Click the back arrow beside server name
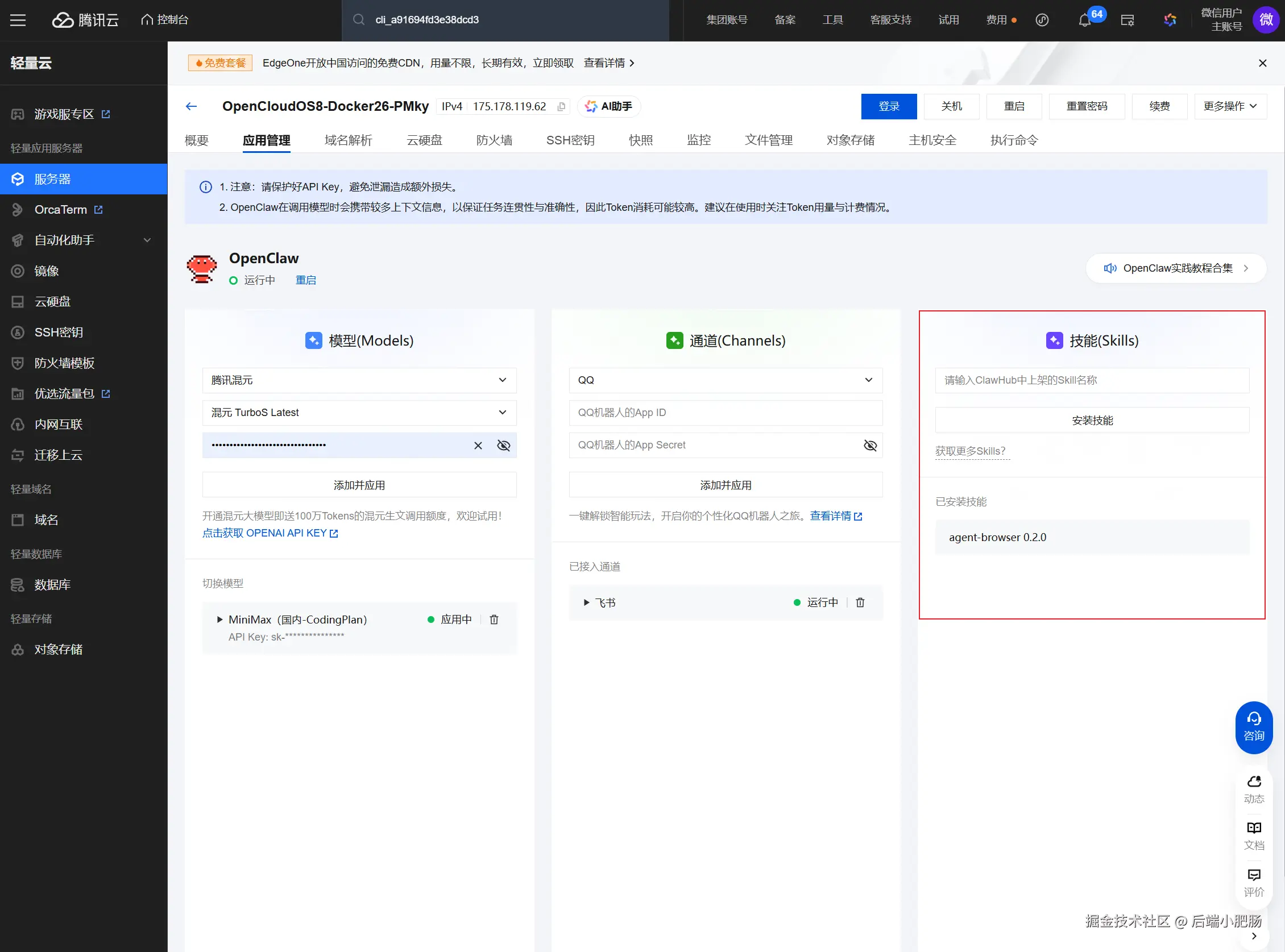The height and width of the screenshot is (952, 1285). click(x=192, y=106)
